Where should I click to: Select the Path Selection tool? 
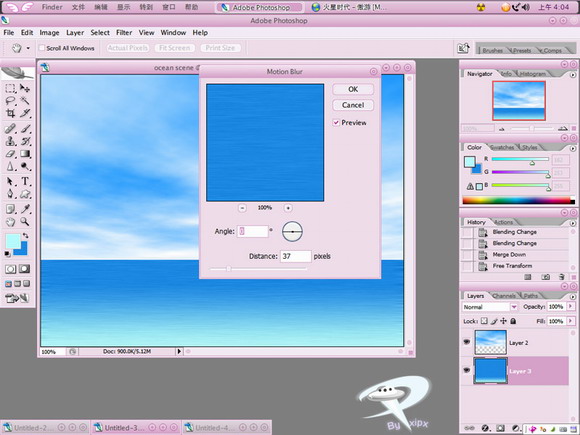[x=10, y=181]
